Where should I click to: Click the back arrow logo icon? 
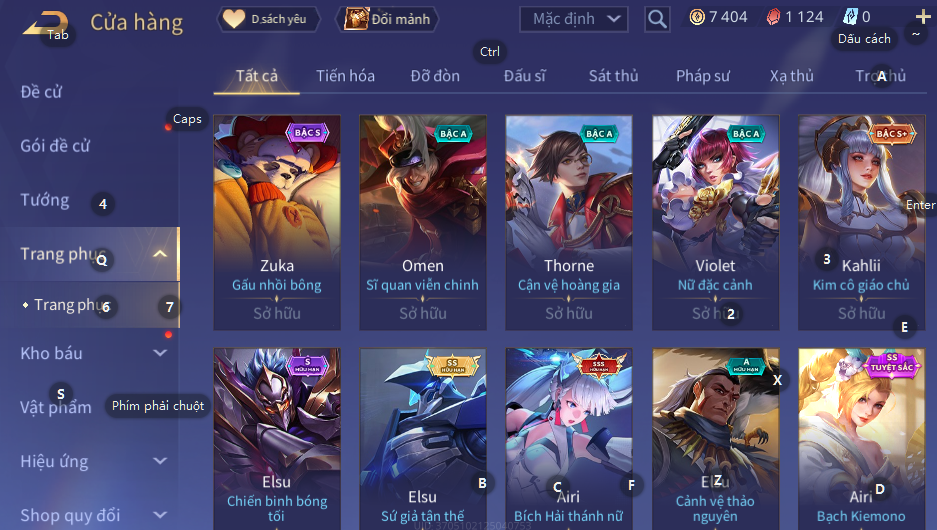click(44, 24)
